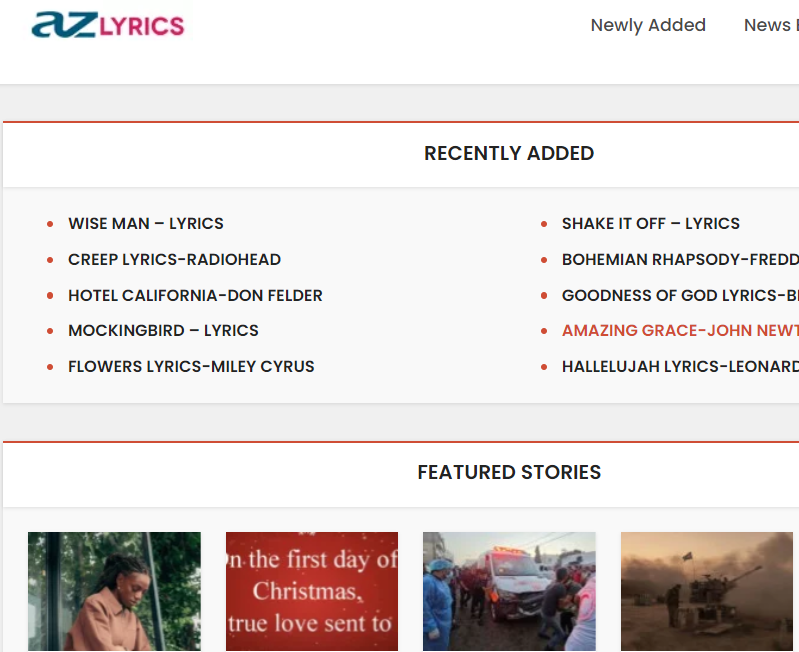Open Mockingbird lyrics link

pyautogui.click(x=163, y=330)
